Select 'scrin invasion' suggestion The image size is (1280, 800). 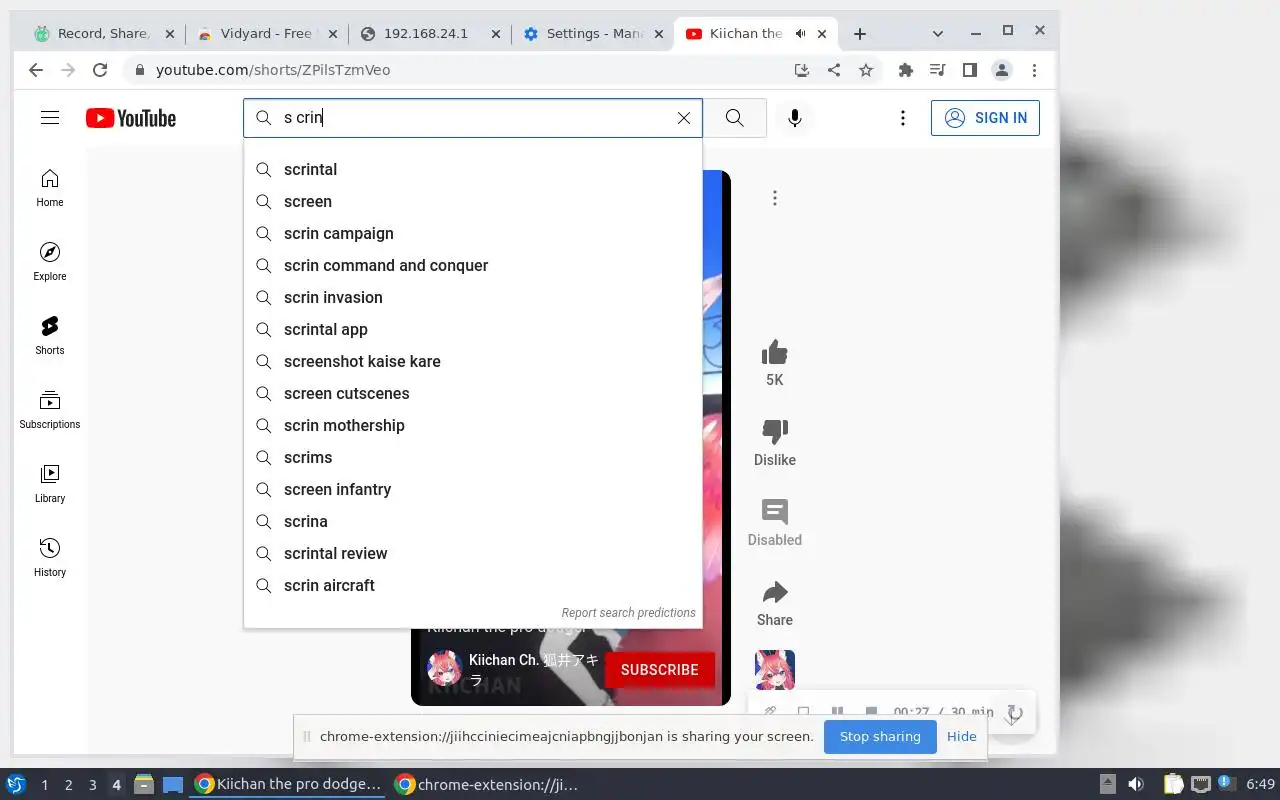coord(473,298)
